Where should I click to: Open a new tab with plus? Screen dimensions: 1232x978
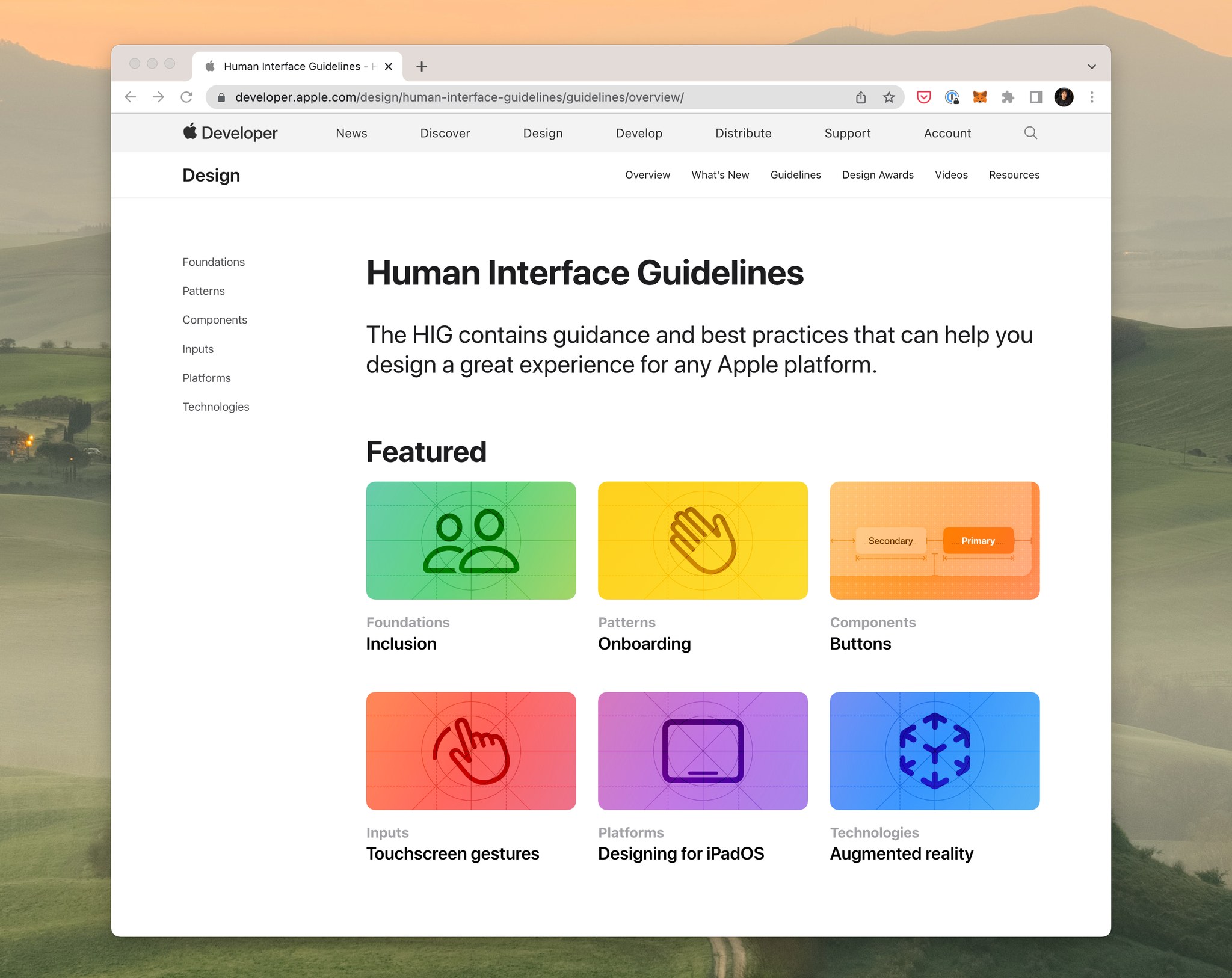(422, 66)
